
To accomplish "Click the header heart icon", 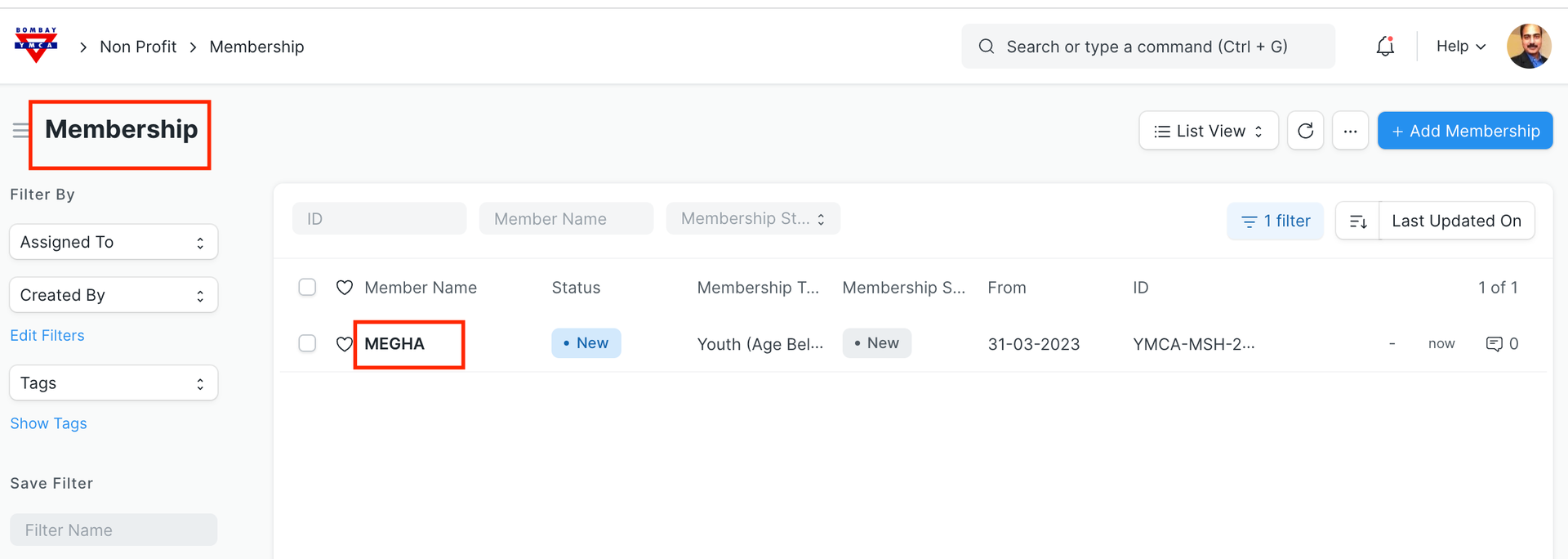I will [345, 288].
